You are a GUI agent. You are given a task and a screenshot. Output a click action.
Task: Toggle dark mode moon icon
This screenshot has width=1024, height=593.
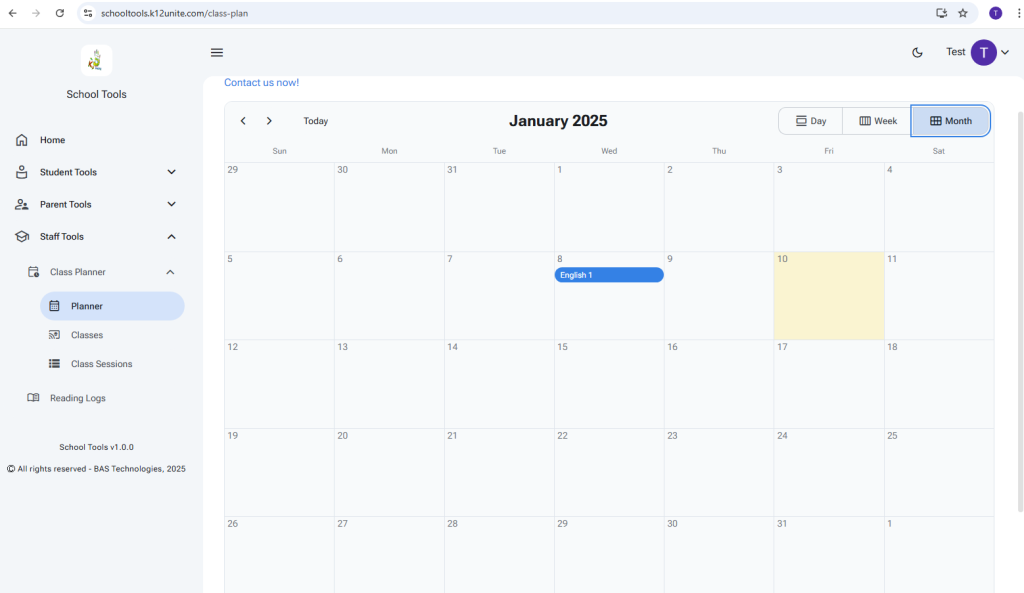tap(917, 53)
